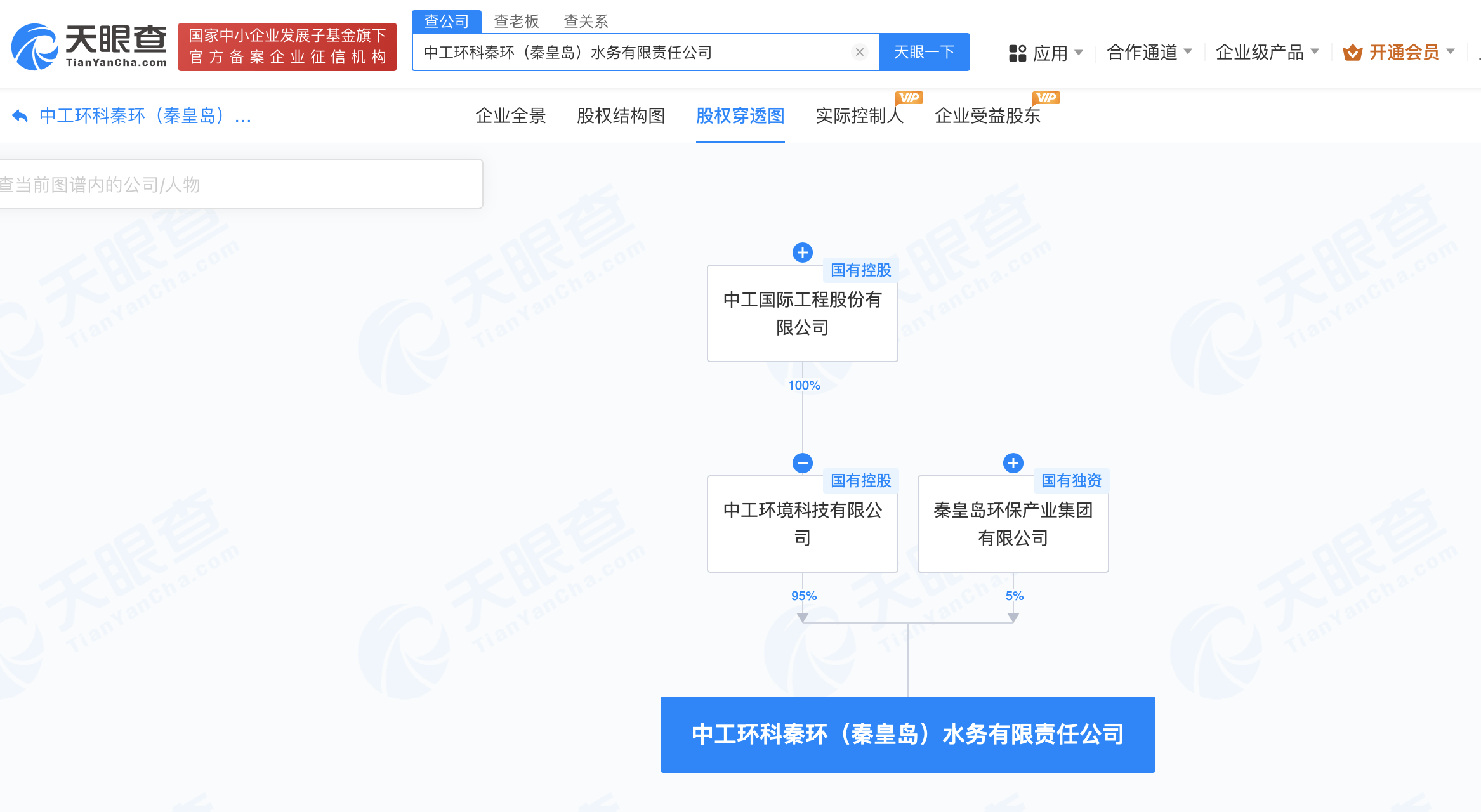Viewport: 1481px width, 812px height.
Task: Clear the search box with X icon
Action: point(859,52)
